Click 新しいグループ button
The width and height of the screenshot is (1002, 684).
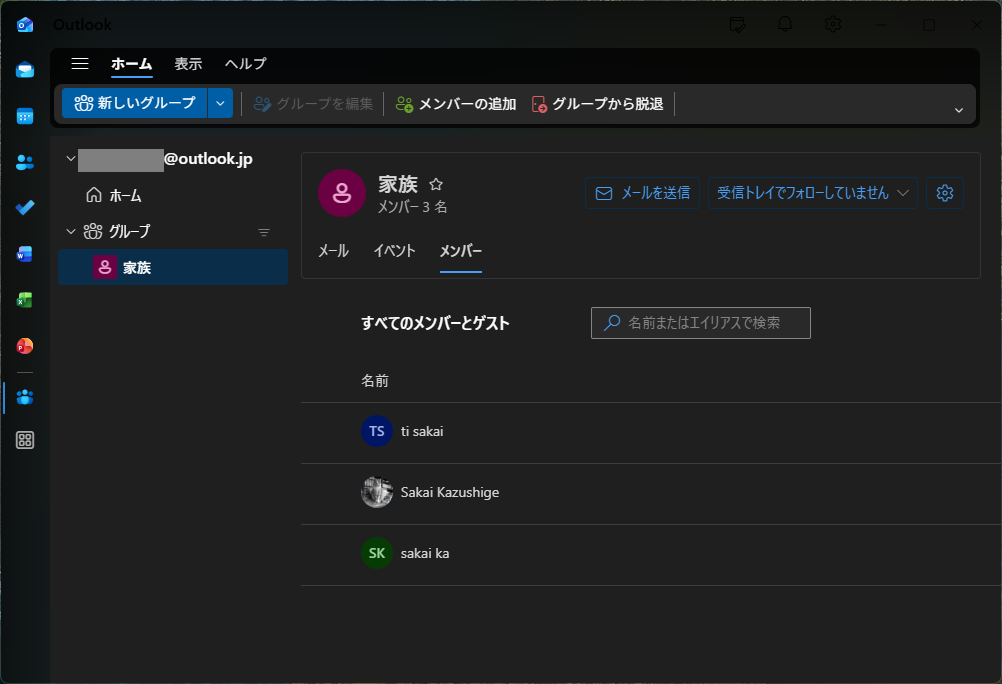135,103
